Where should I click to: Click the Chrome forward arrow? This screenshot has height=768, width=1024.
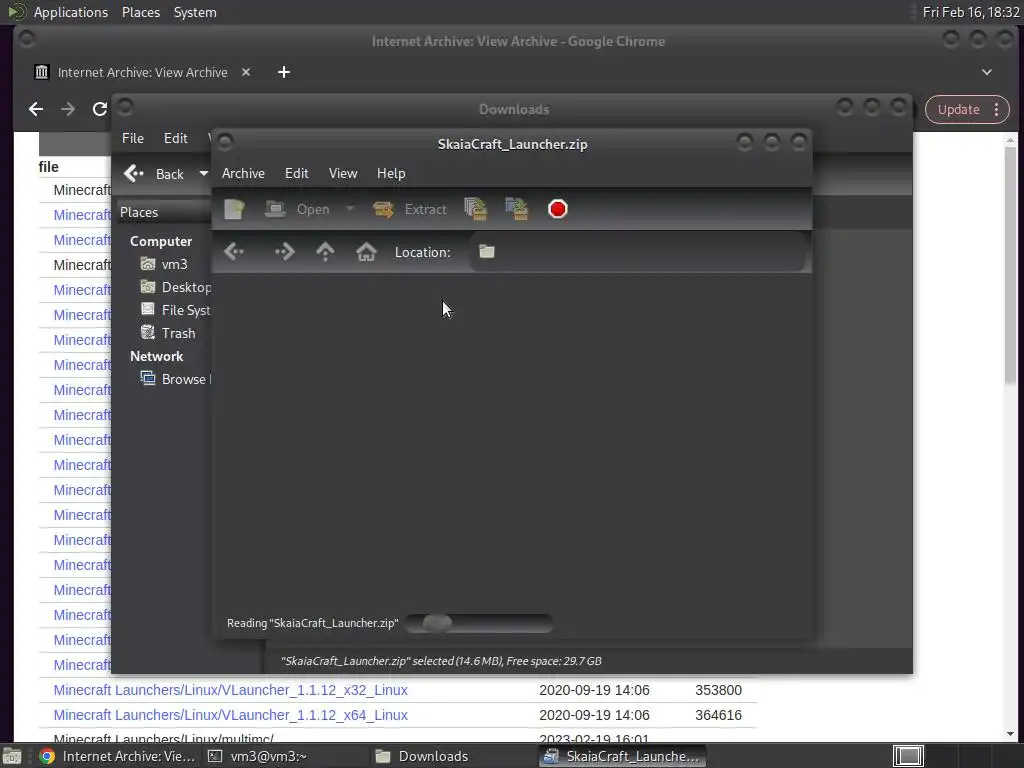pyautogui.click(x=68, y=109)
